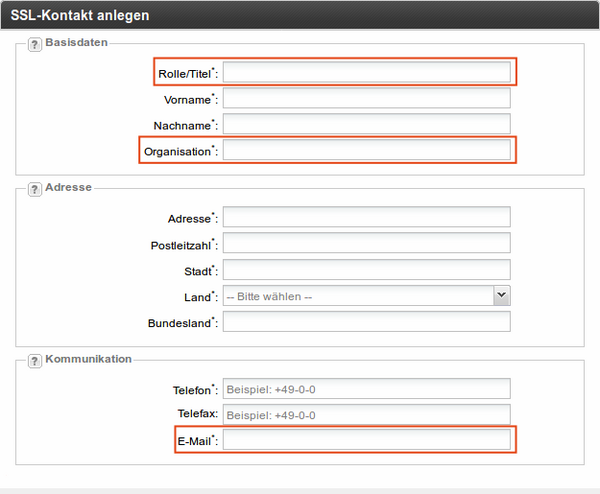Viewport: 600px width, 494px height.
Task: Click the Adresse fieldset legend label
Action: (x=68, y=187)
